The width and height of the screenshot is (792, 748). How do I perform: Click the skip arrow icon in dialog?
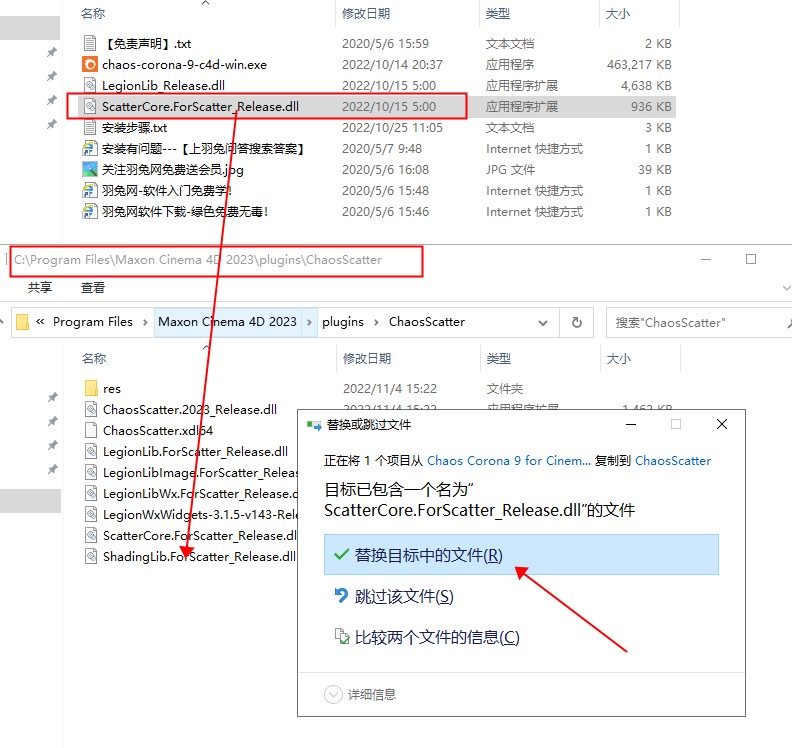click(x=341, y=596)
